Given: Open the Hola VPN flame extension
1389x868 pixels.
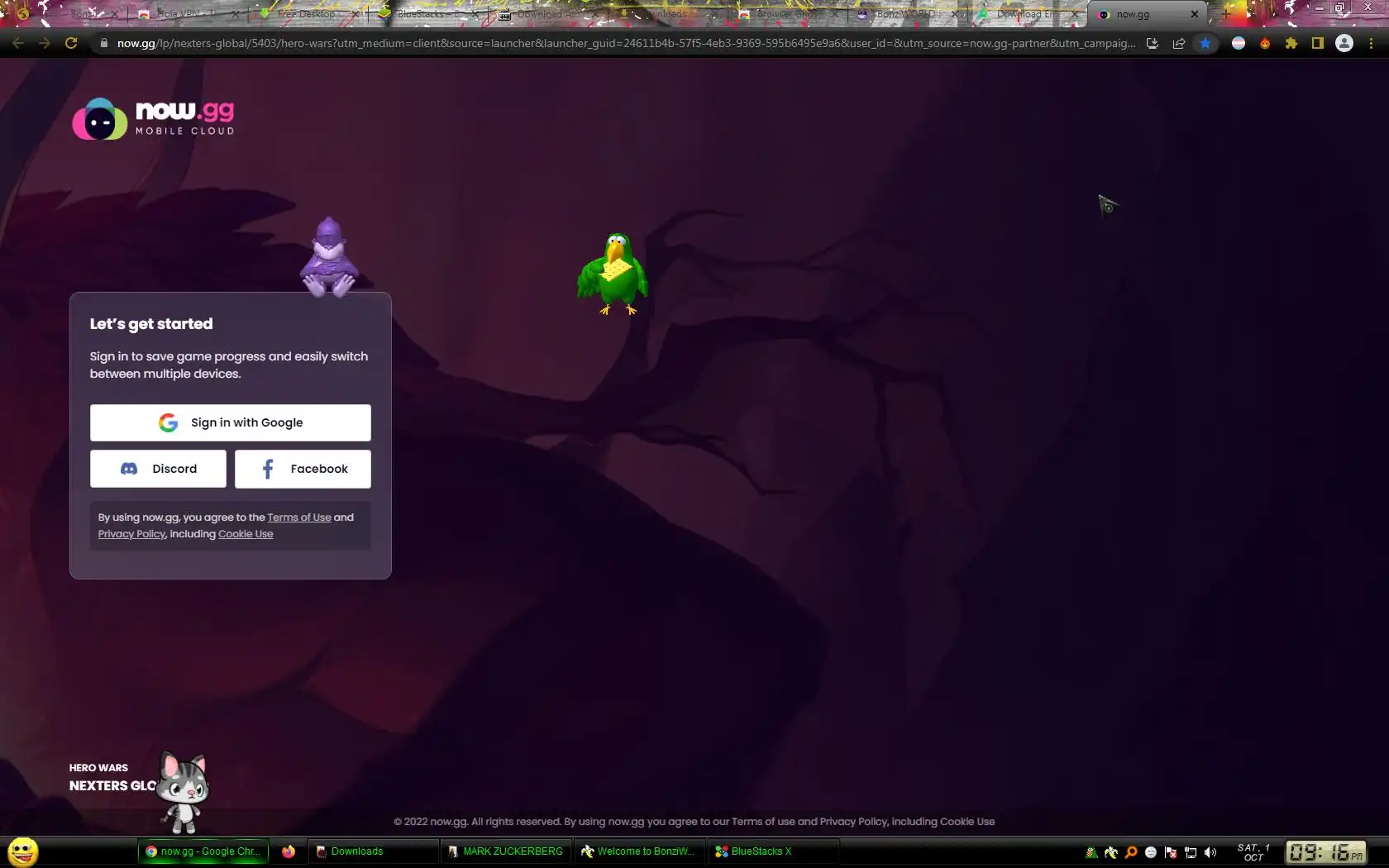Looking at the screenshot, I should pyautogui.click(x=1265, y=43).
